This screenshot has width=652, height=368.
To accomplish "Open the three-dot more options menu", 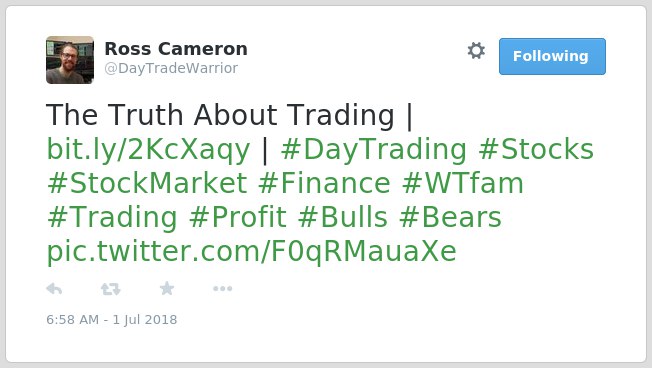I will [x=222, y=289].
